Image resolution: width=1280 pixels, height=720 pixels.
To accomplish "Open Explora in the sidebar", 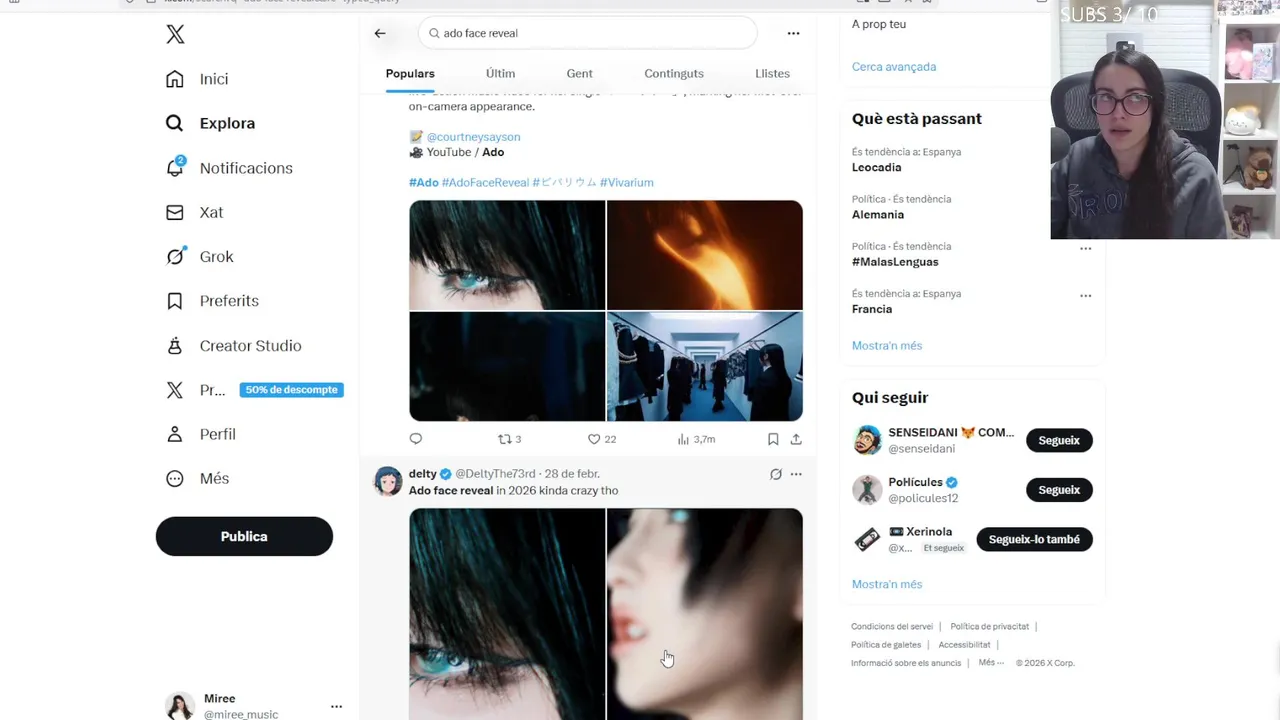I will point(210,123).
